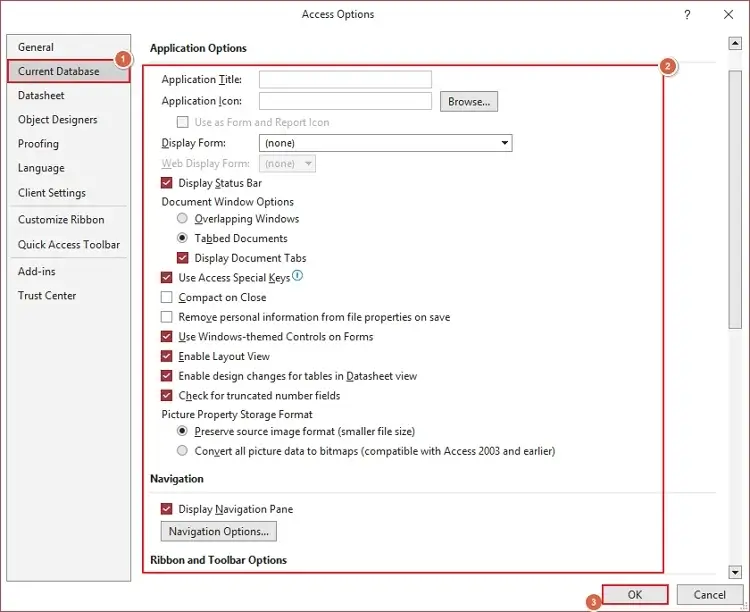Open the Language category
Image resolution: width=750 pixels, height=612 pixels.
click(69, 168)
